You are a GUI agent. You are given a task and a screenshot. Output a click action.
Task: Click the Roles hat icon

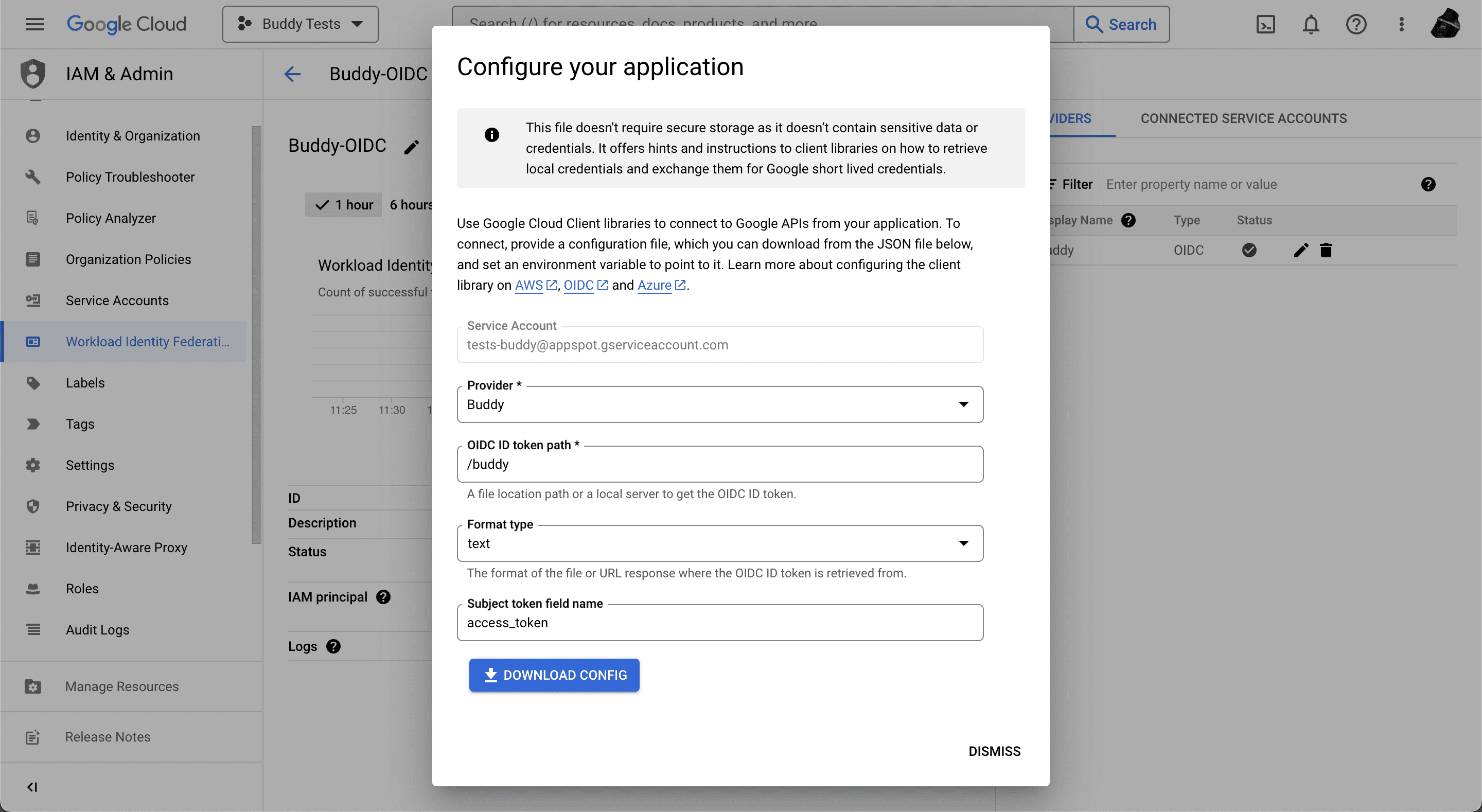[33, 589]
